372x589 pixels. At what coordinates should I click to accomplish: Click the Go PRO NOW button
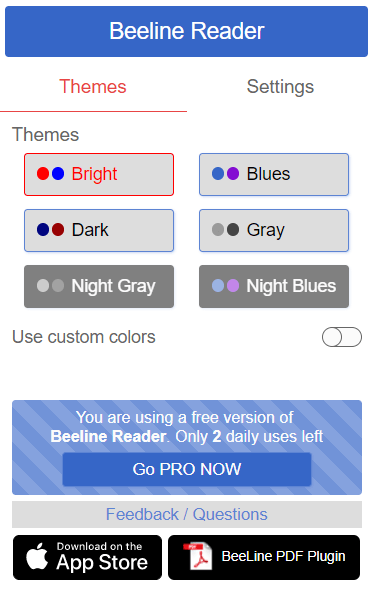(187, 469)
